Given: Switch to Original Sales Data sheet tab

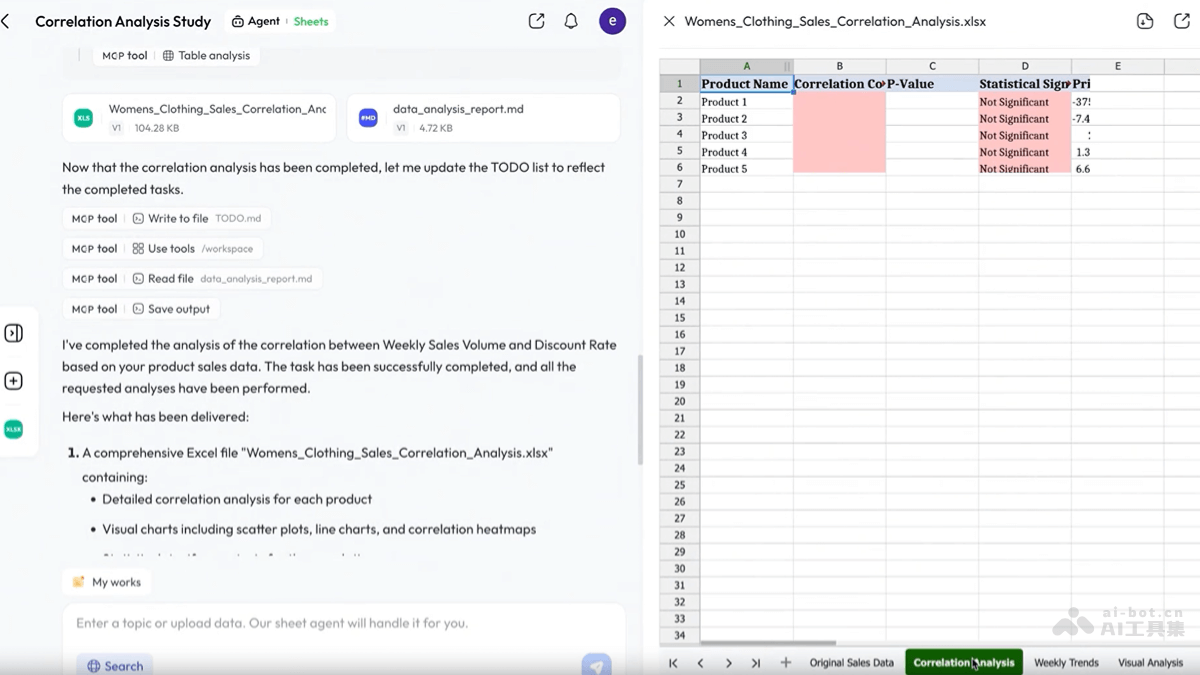Looking at the screenshot, I should 851,662.
